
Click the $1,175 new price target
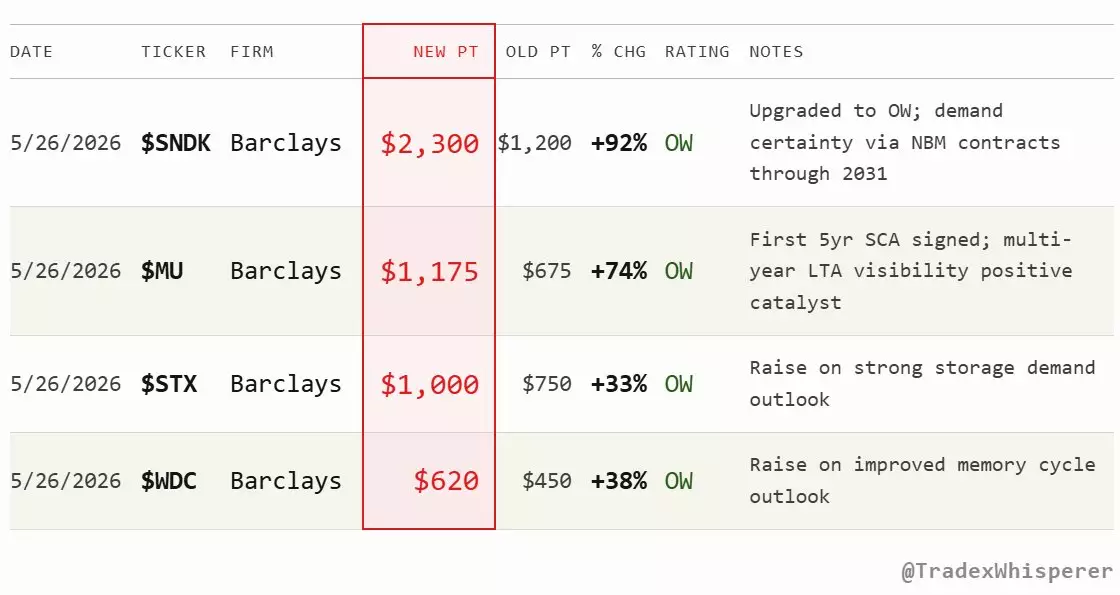click(x=429, y=271)
